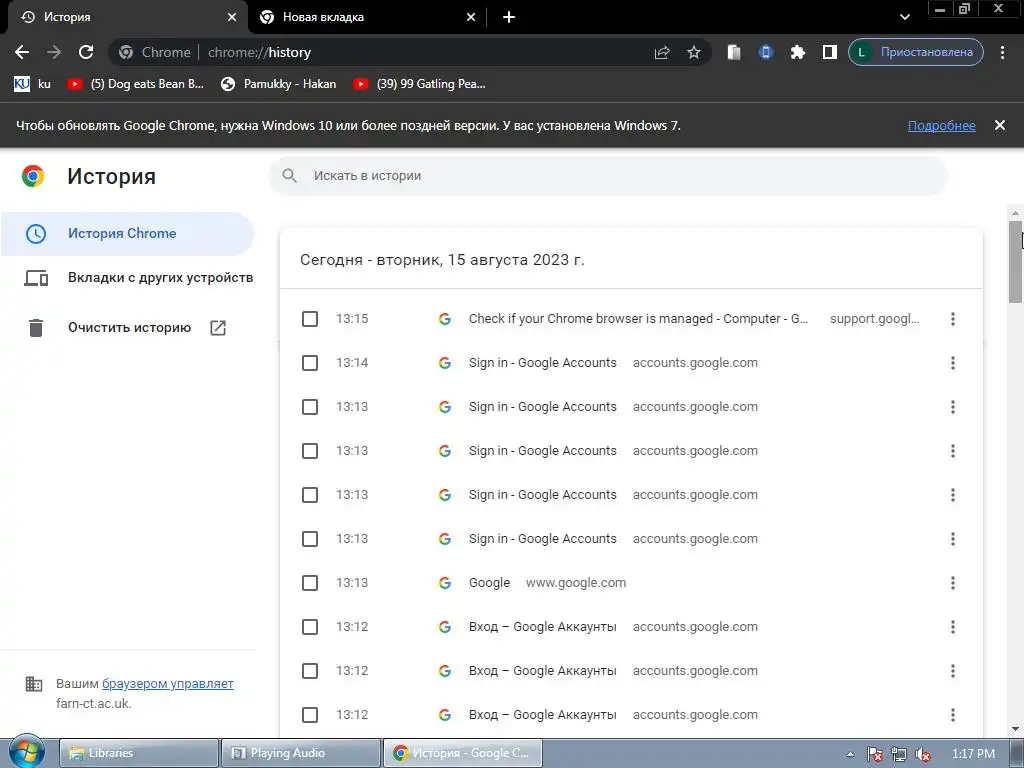Open the ku bookmark

click(32, 84)
